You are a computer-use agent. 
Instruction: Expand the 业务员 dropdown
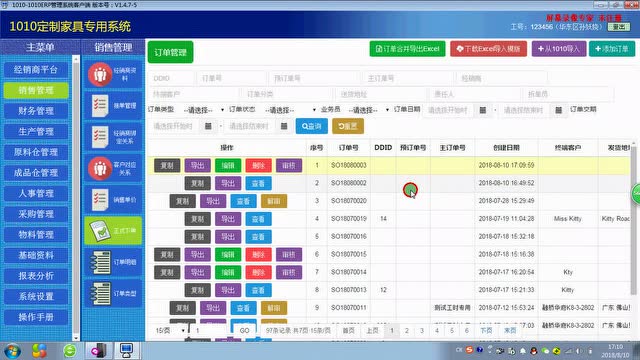[x=369, y=110]
